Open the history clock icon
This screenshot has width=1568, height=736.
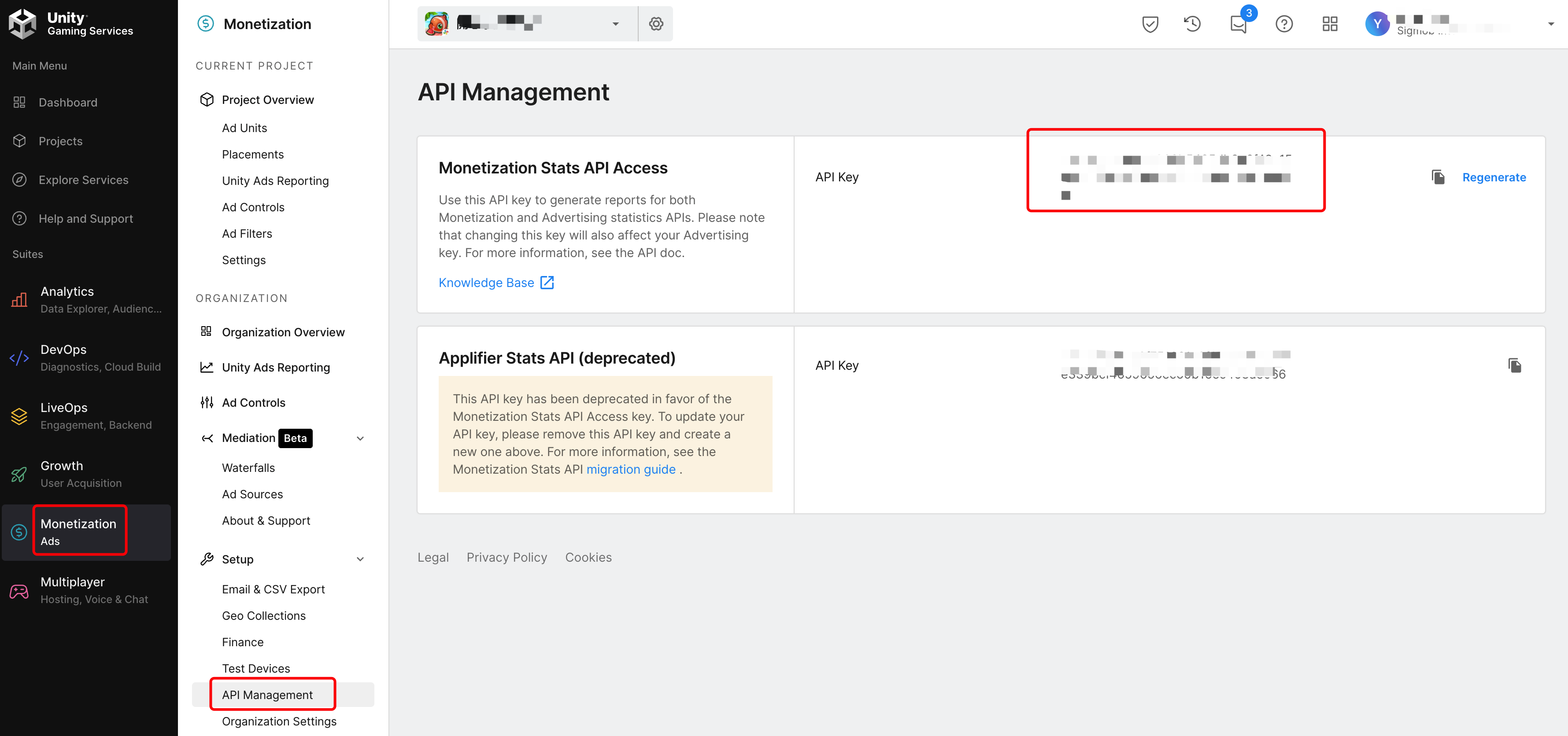(x=1192, y=24)
